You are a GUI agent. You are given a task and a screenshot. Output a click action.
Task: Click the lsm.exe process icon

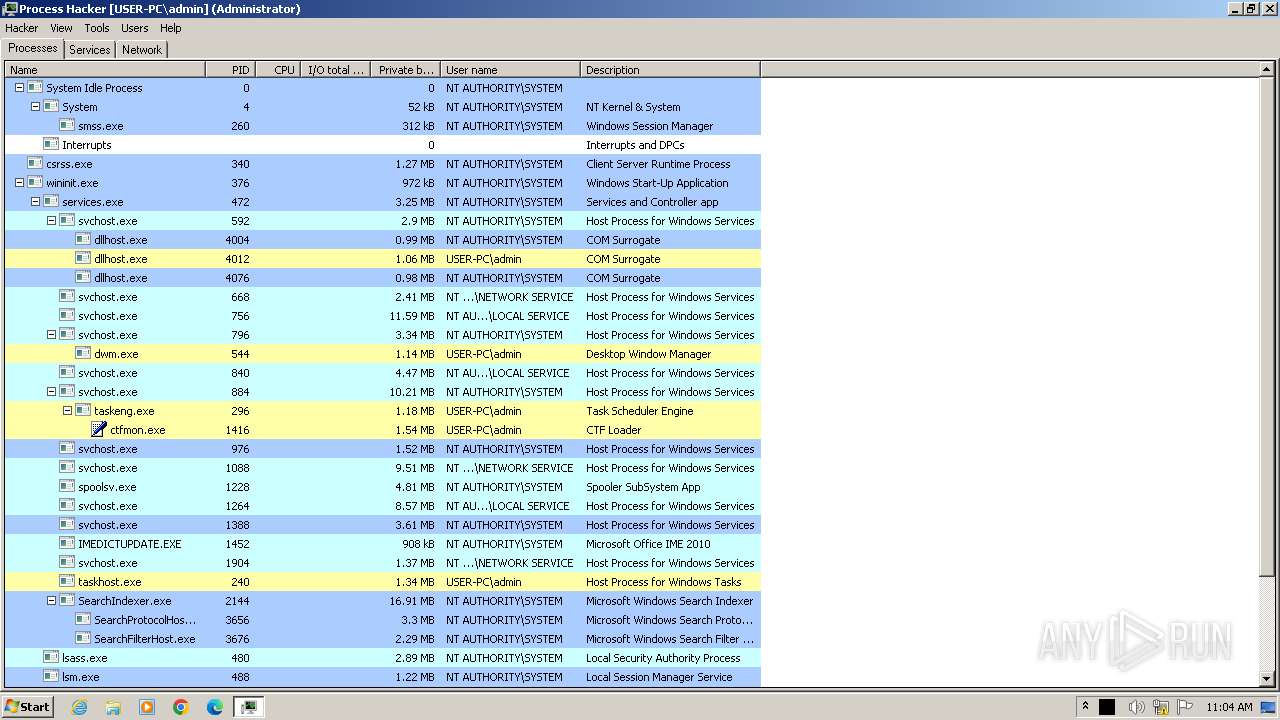[51, 677]
